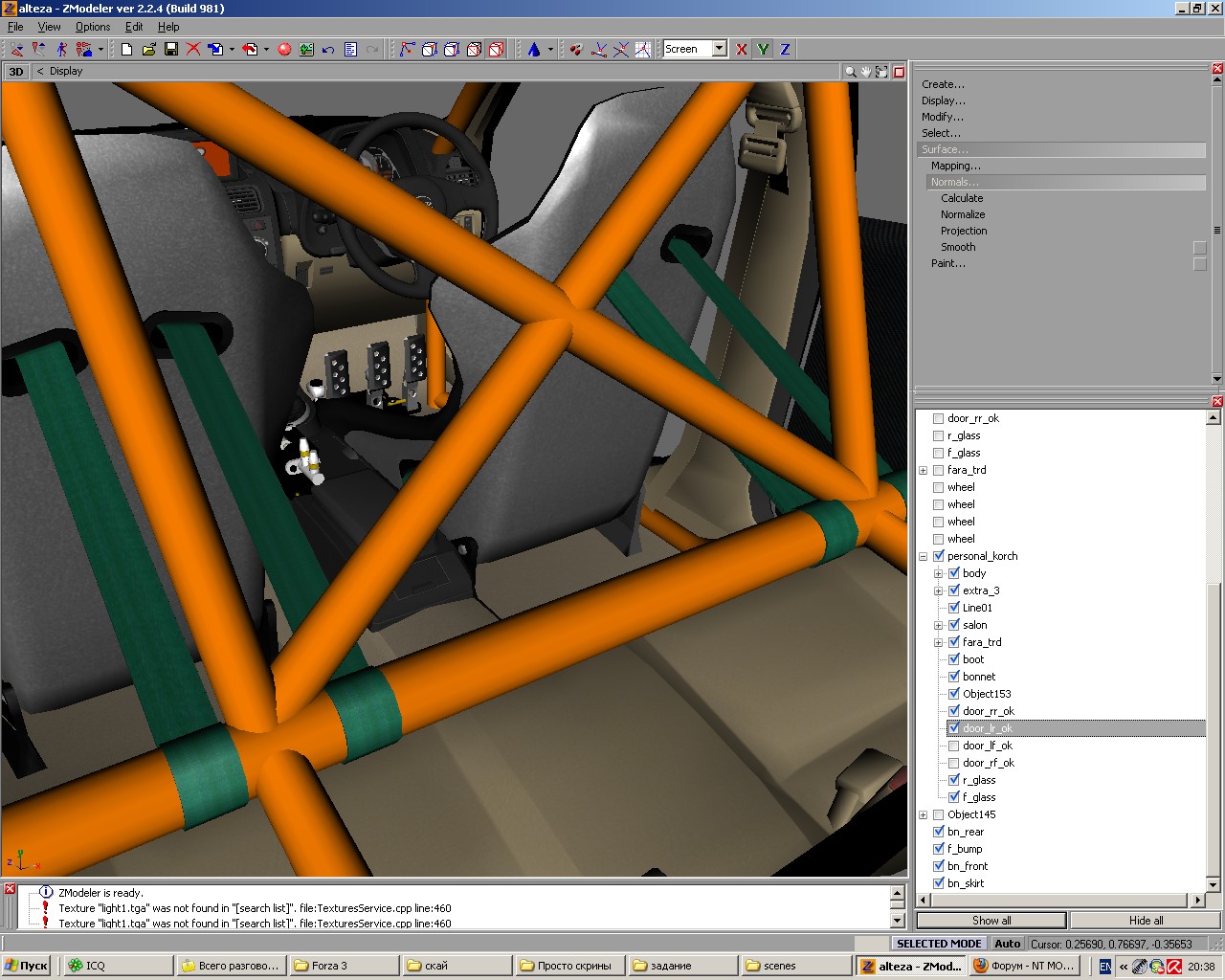Click the object list horizontal scrollbar
Image resolution: width=1225 pixels, height=980 pixels.
[1060, 900]
